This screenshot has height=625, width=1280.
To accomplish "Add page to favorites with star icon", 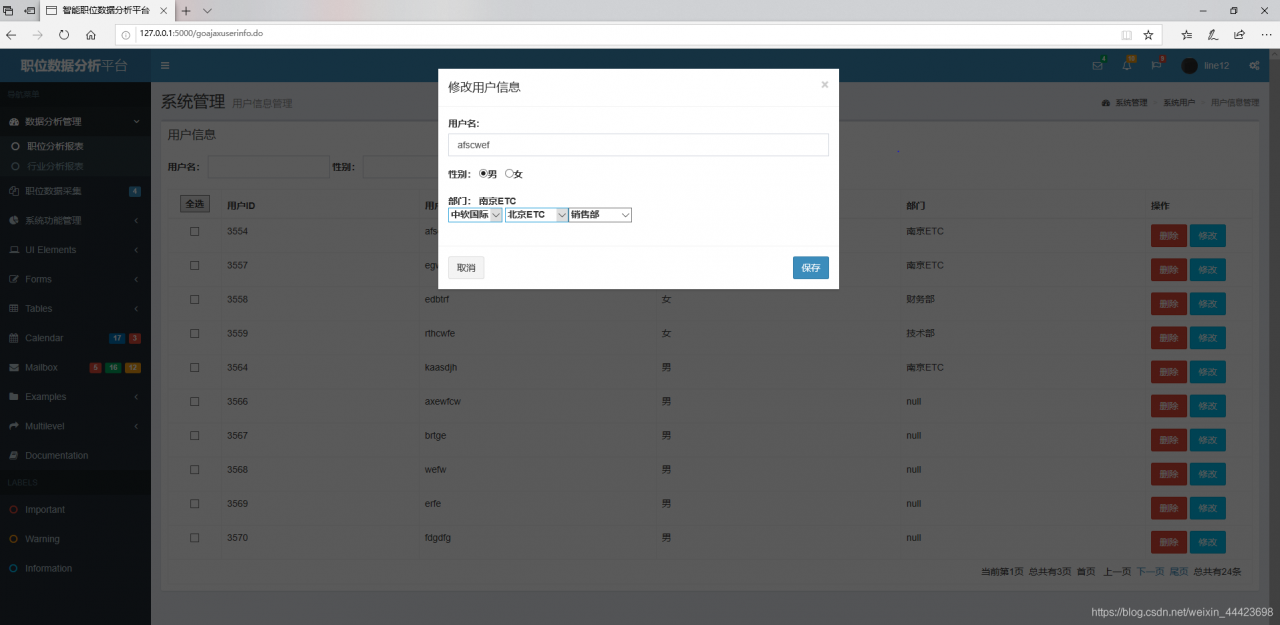I will (x=1148, y=34).
